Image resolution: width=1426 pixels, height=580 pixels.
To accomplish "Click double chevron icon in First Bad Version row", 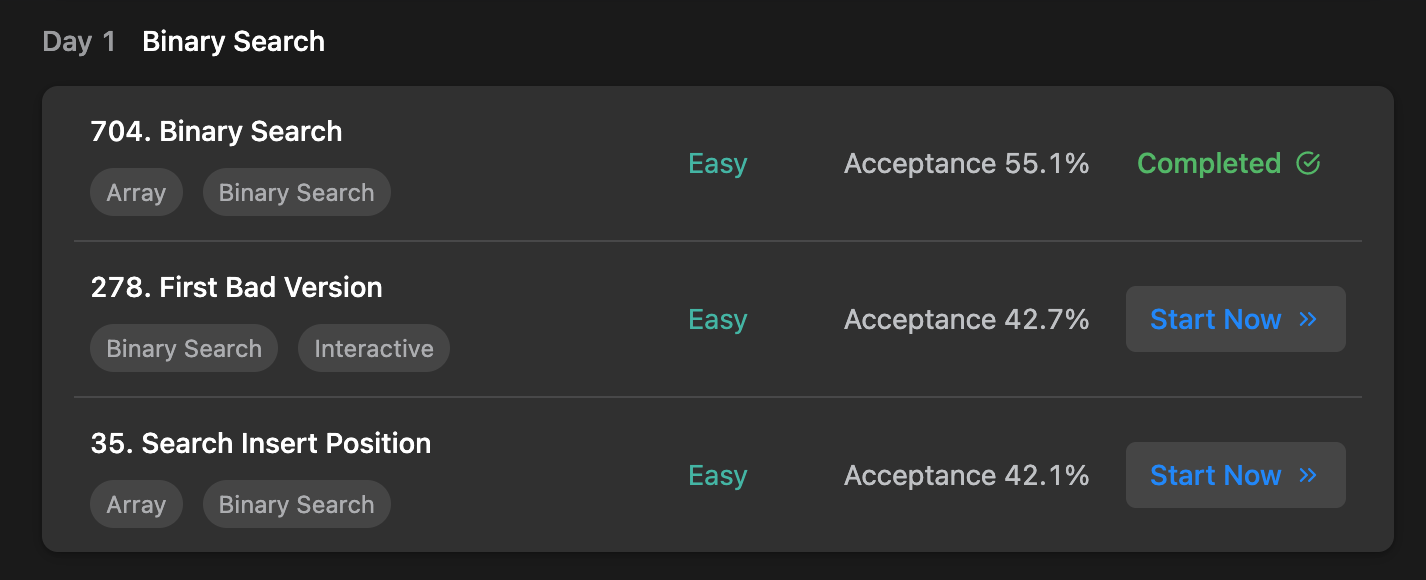I will pyautogui.click(x=1308, y=319).
